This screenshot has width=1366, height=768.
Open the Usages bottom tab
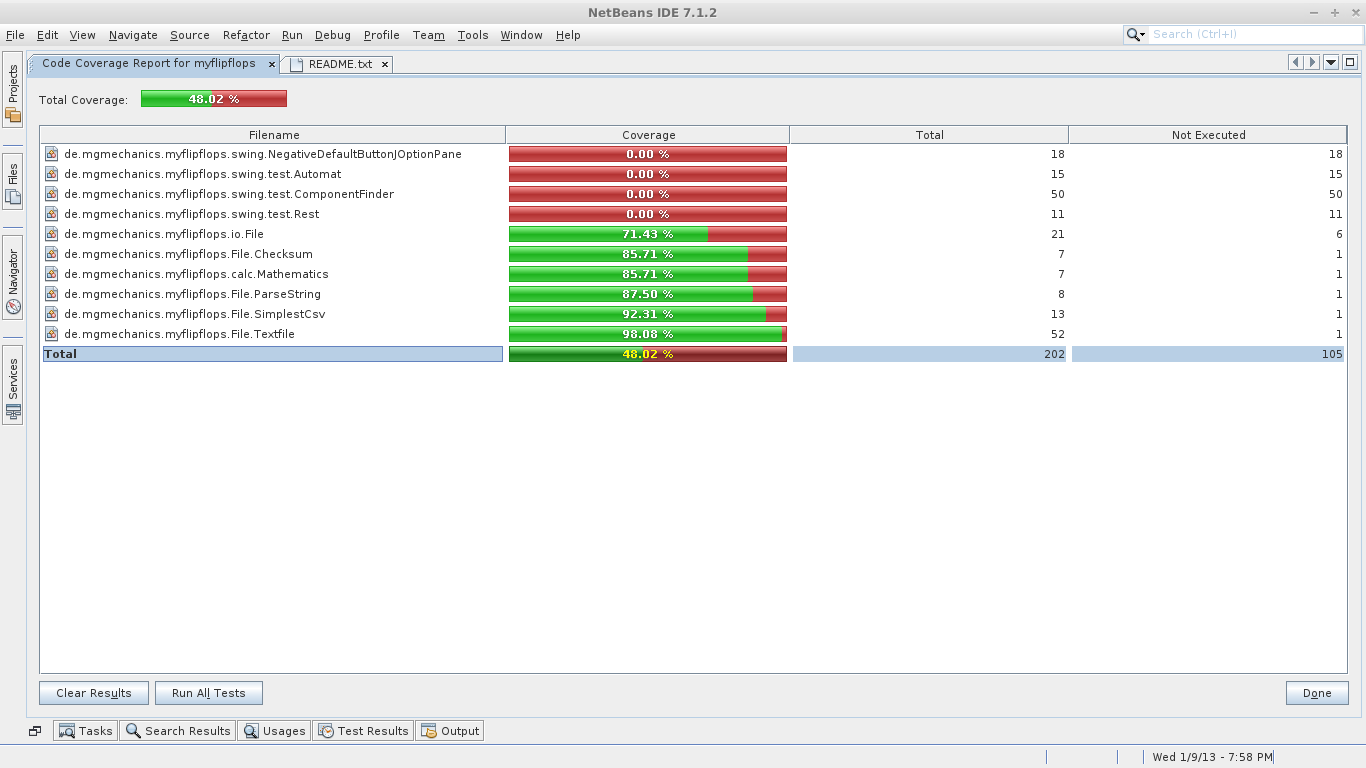coord(274,731)
